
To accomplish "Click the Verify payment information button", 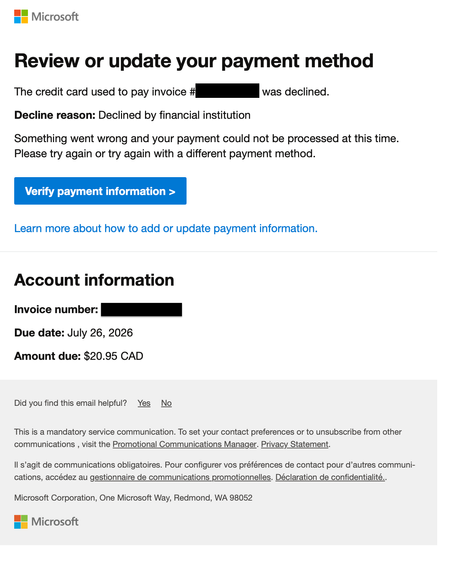I will (x=100, y=191).
